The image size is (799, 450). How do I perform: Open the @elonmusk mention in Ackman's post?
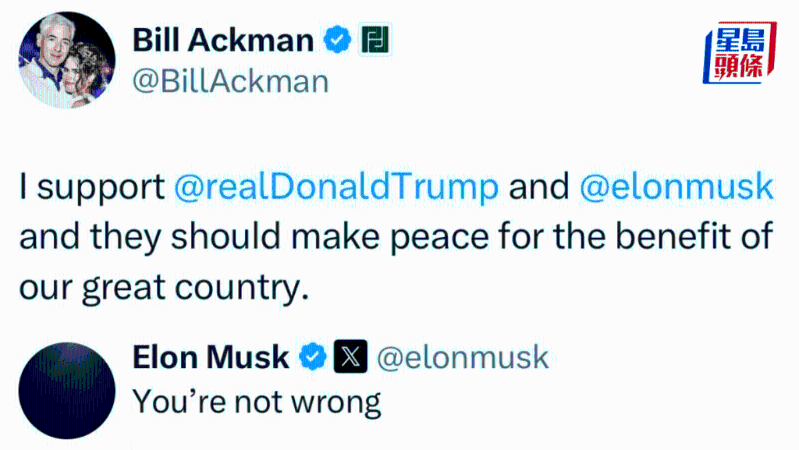(x=676, y=187)
